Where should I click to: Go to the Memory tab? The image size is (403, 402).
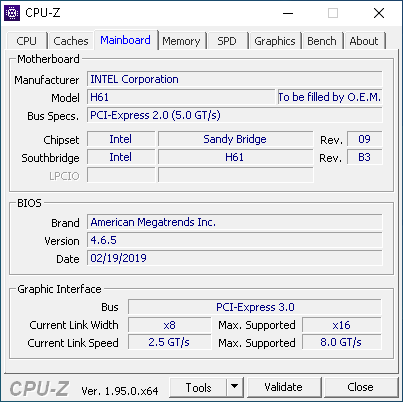point(181,41)
